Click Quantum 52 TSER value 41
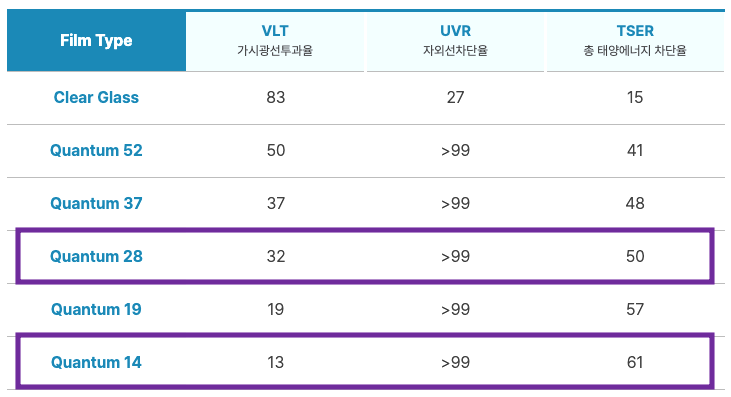Viewport: 731px width, 397px height. [x=635, y=151]
